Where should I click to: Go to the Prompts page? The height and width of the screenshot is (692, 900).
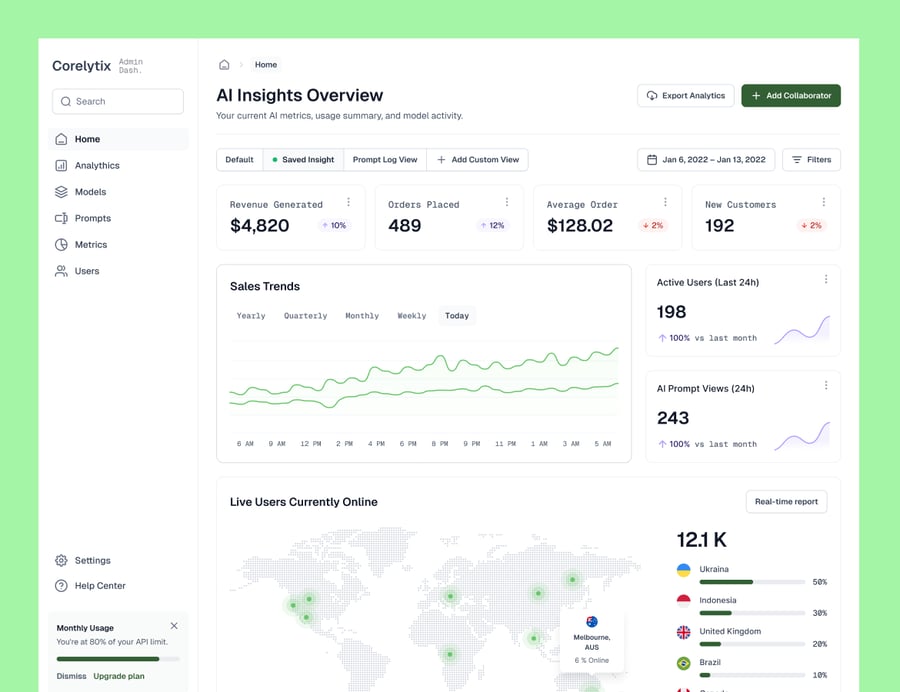point(92,218)
